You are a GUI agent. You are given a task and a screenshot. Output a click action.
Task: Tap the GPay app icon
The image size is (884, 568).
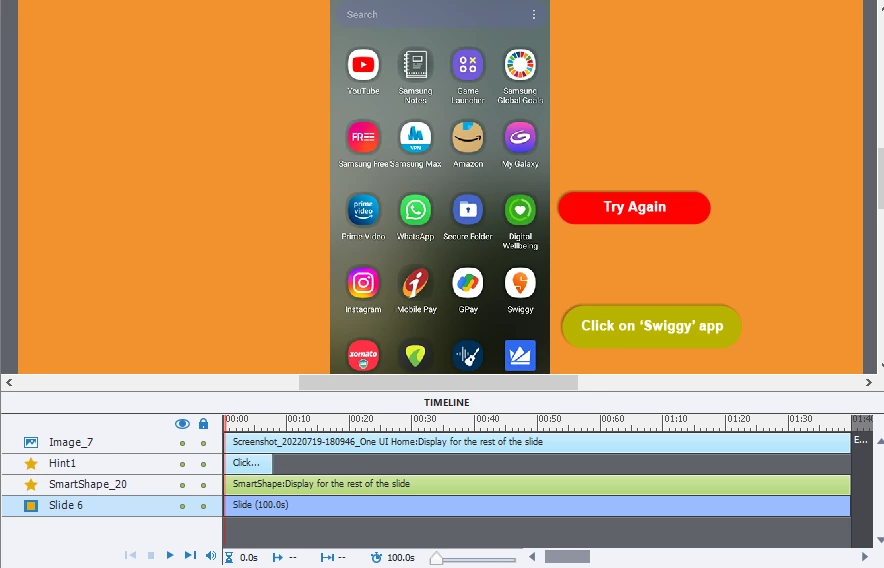[x=468, y=283]
